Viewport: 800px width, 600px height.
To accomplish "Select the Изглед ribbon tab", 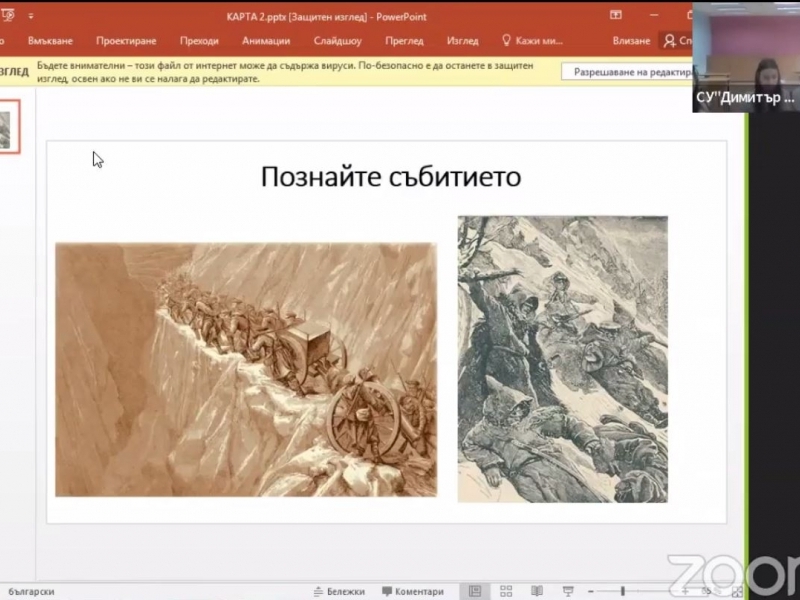I will [x=462, y=41].
